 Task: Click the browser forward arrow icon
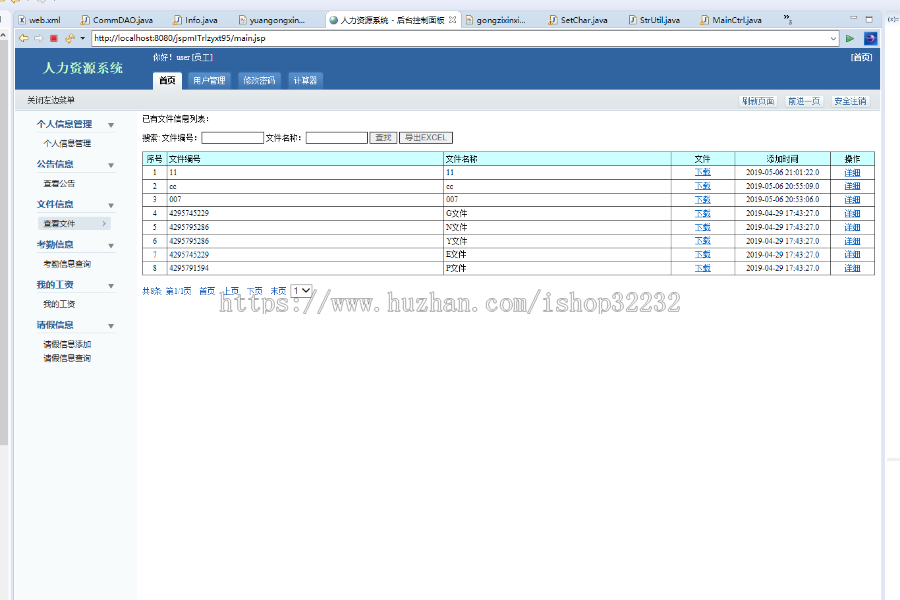[38, 39]
